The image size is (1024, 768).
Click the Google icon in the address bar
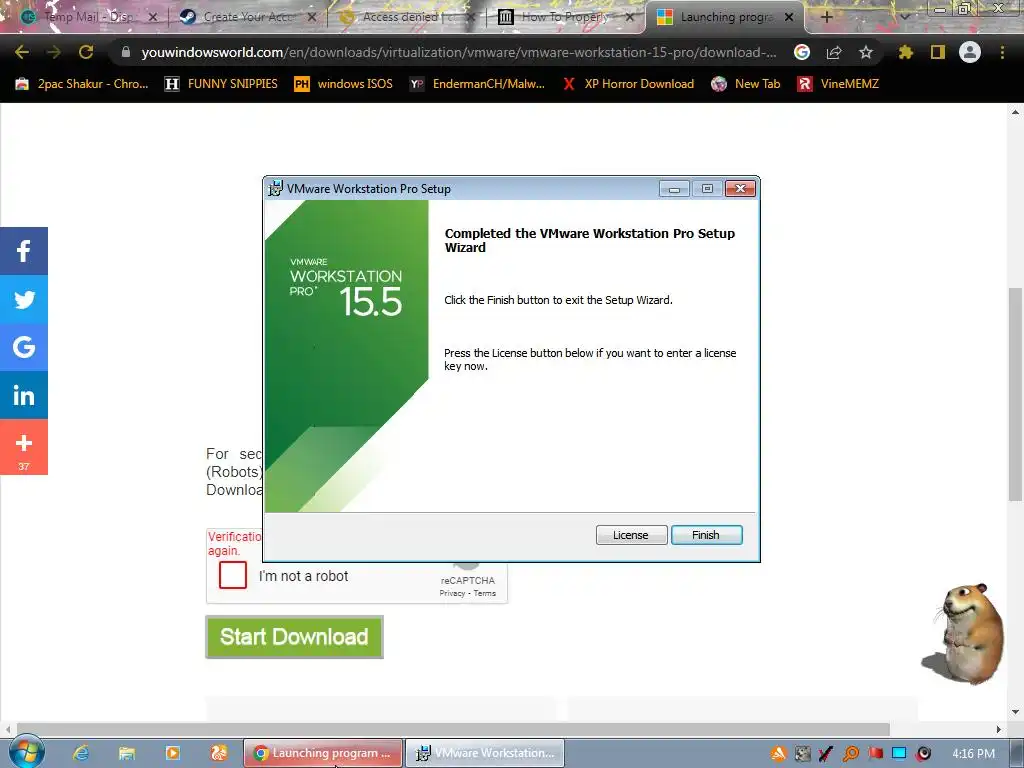click(x=802, y=52)
